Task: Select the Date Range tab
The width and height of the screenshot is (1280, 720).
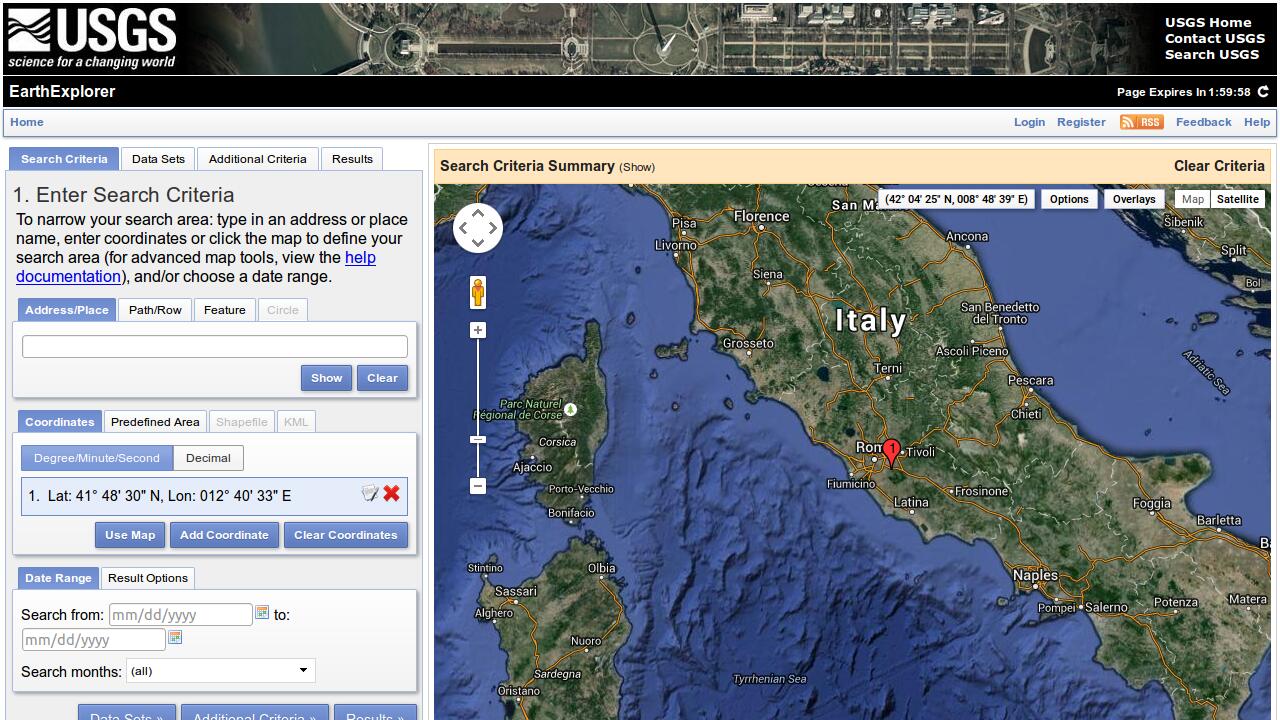Action: [x=58, y=578]
